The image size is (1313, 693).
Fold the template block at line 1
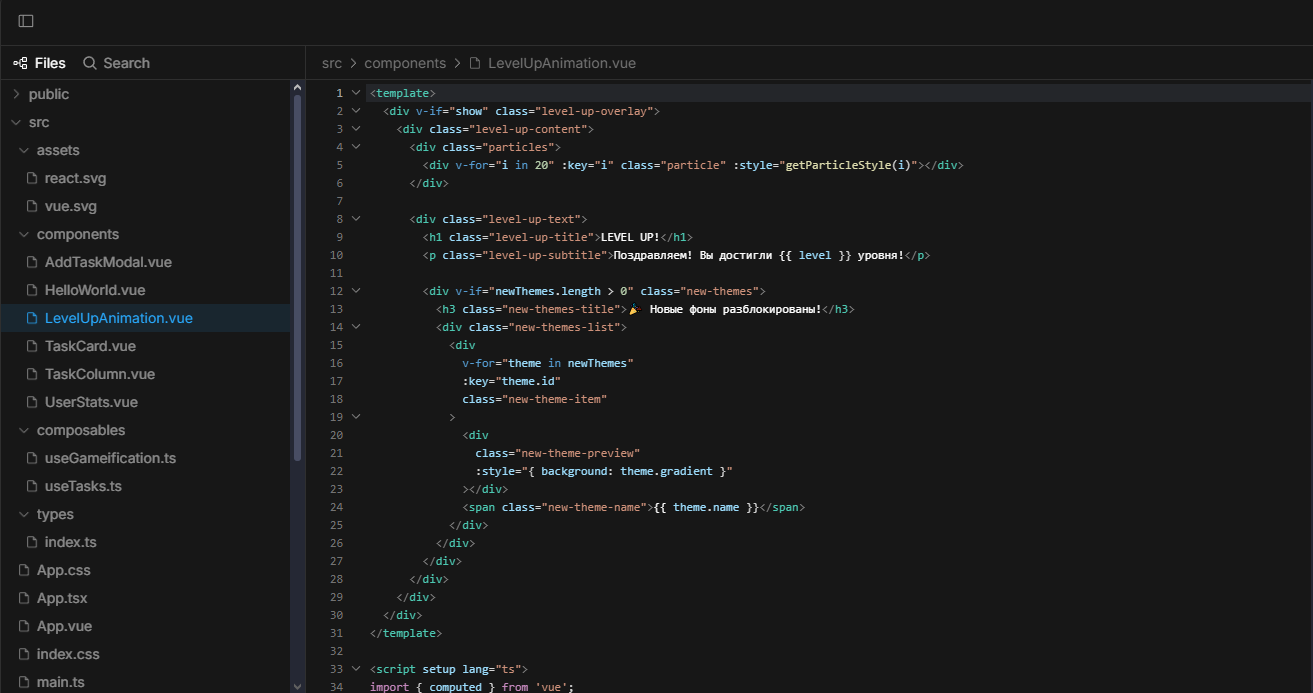click(356, 93)
